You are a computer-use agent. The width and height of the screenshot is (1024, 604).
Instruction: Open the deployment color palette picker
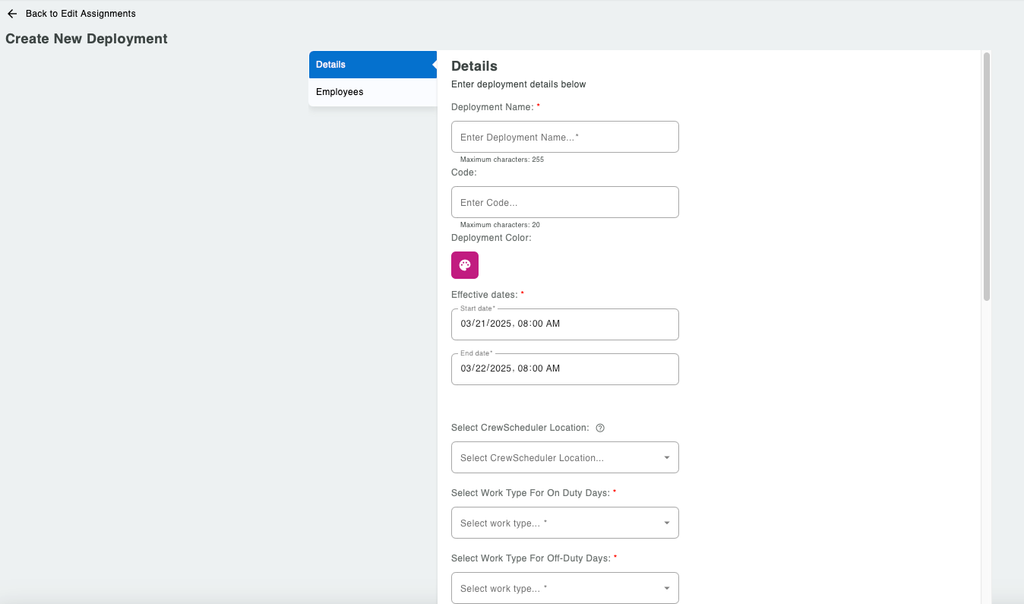464,265
